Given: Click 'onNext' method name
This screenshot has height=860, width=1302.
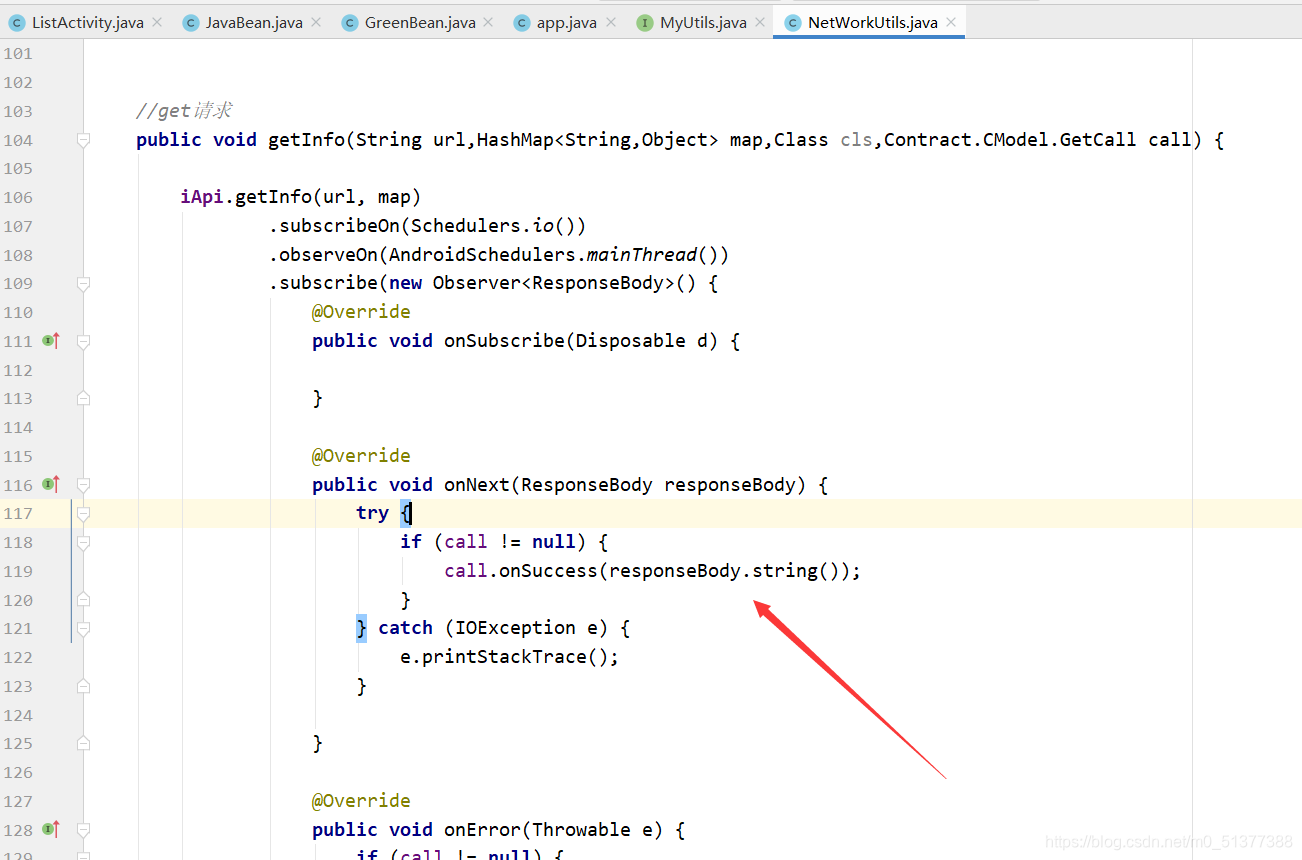Looking at the screenshot, I should pyautogui.click(x=477, y=485).
